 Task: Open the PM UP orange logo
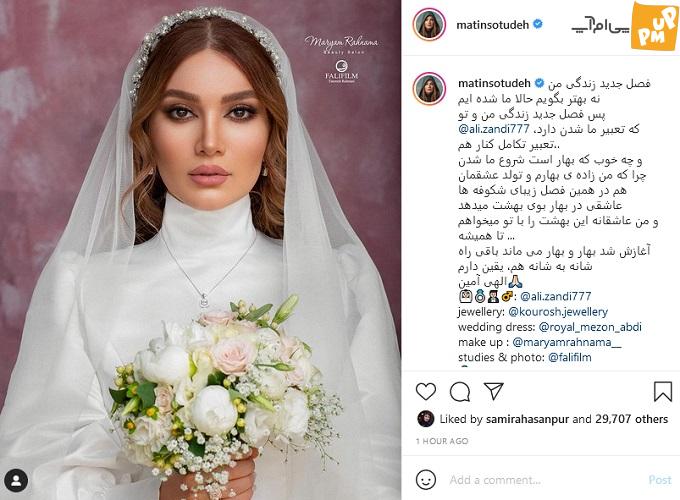(x=655, y=27)
